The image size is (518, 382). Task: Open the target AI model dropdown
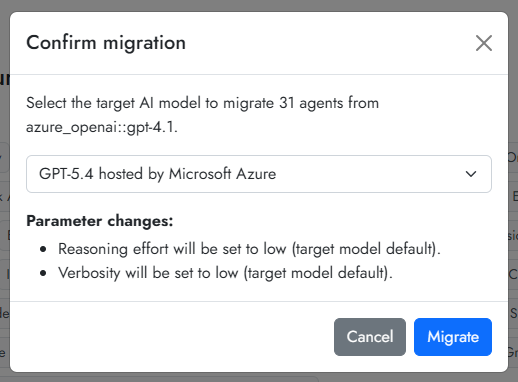[x=259, y=174]
